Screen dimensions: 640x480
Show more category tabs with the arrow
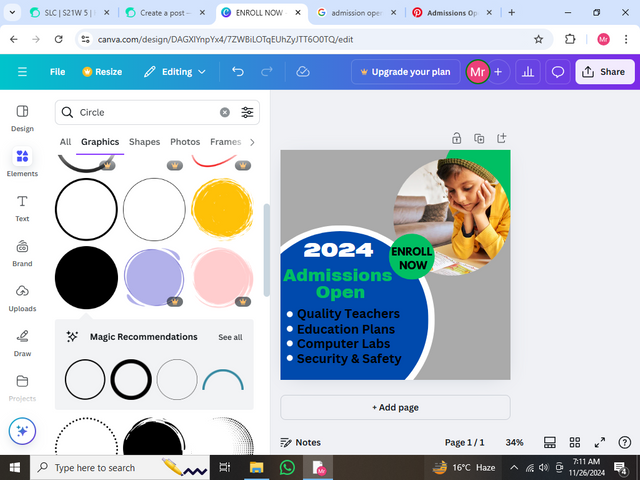pyautogui.click(x=252, y=142)
